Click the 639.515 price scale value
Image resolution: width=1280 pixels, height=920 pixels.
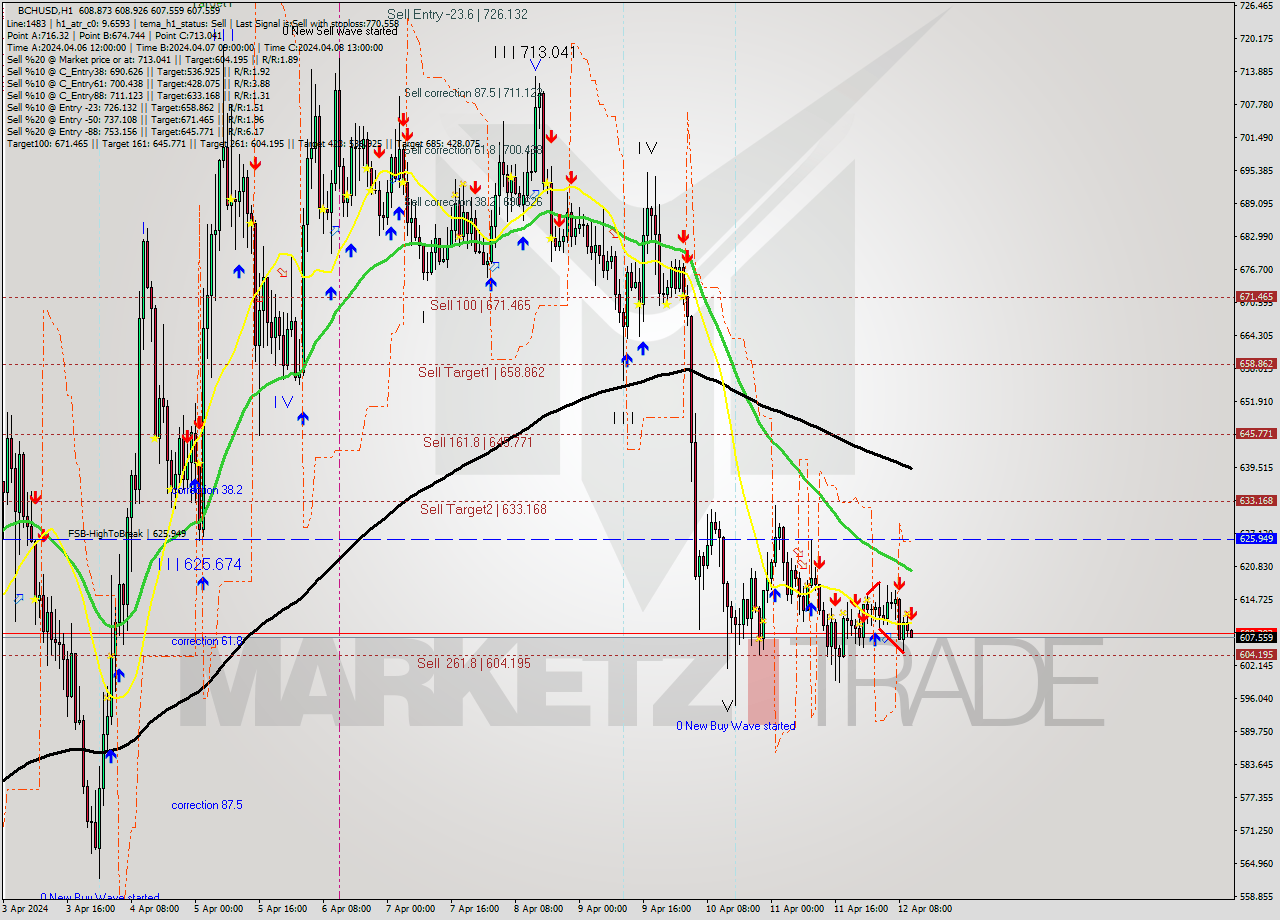coord(1256,468)
